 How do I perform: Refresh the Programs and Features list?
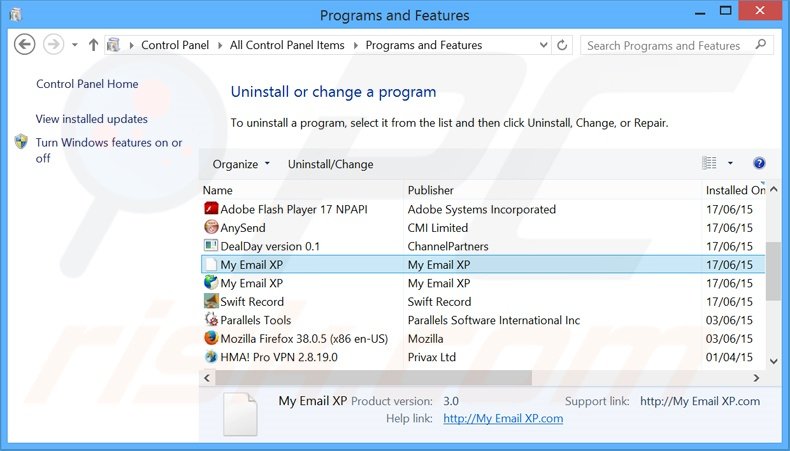click(x=562, y=45)
